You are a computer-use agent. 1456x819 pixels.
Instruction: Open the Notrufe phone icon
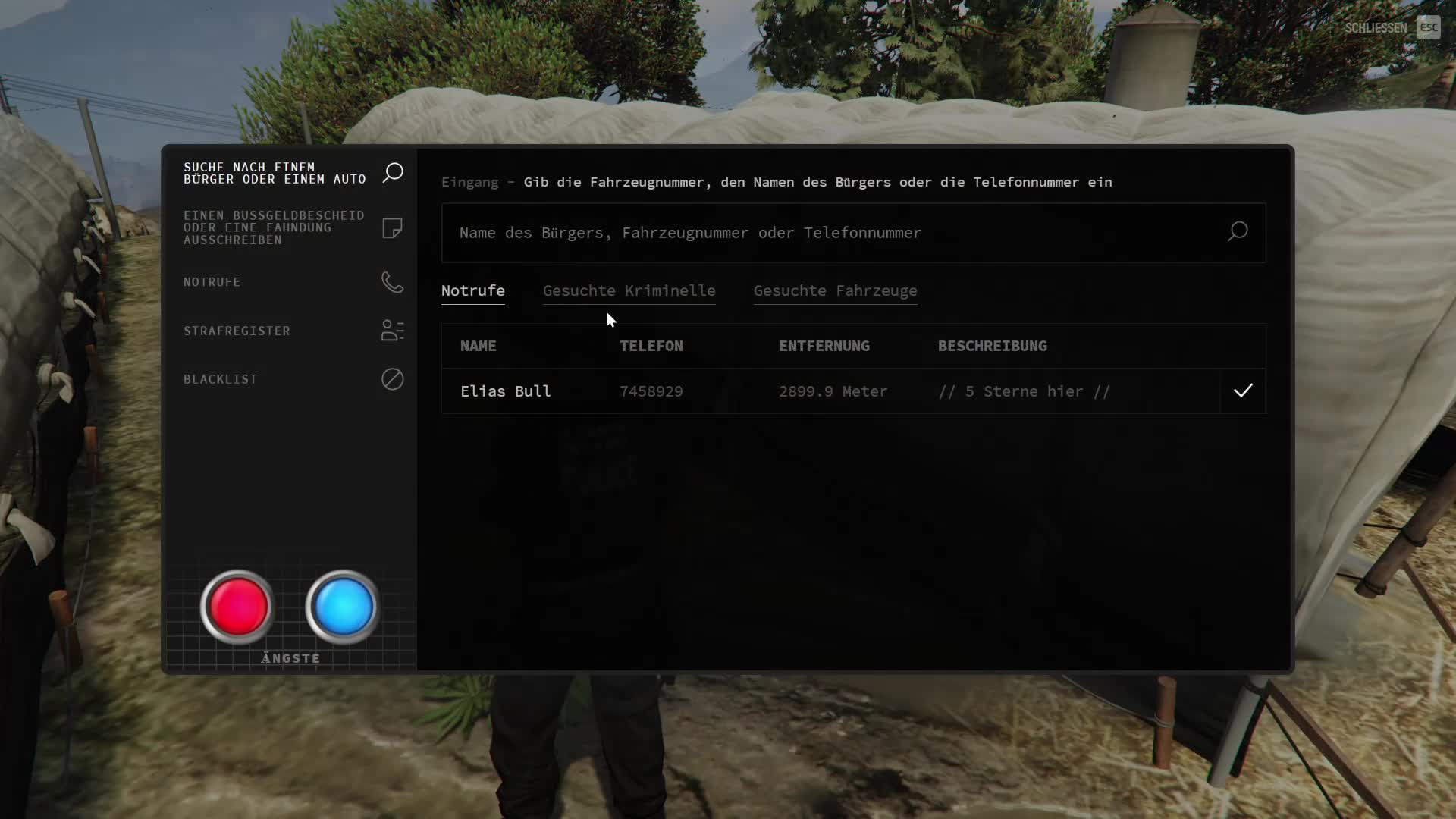(392, 282)
